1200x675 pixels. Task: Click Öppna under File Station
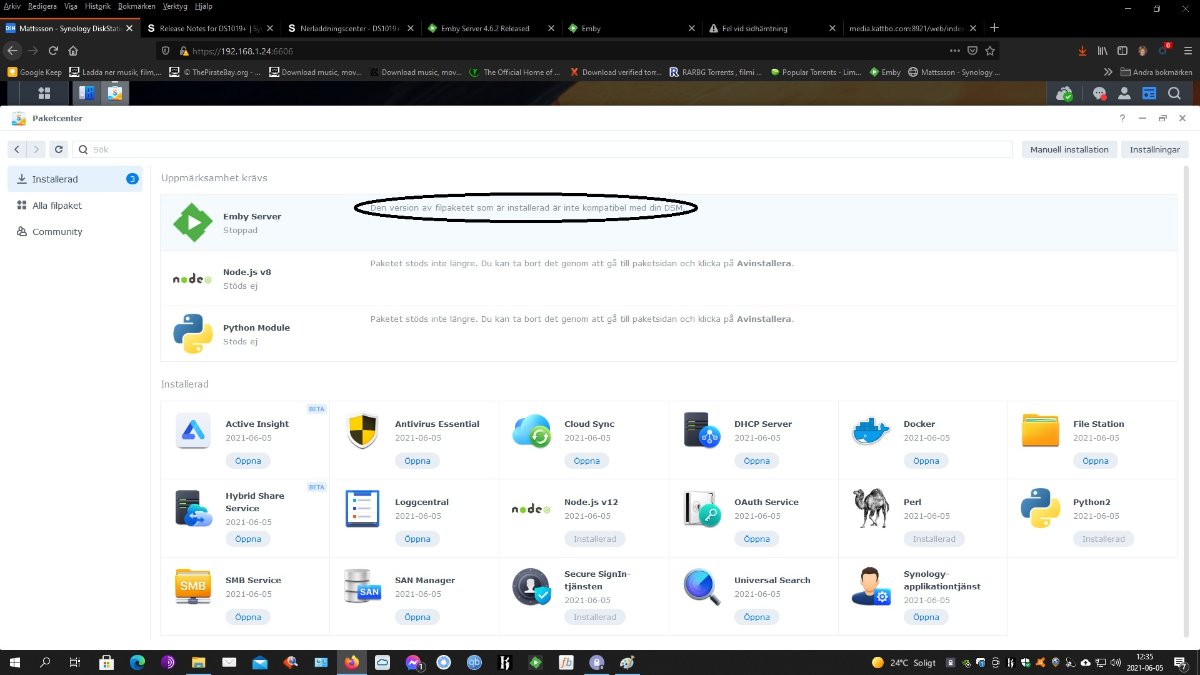[1095, 461]
